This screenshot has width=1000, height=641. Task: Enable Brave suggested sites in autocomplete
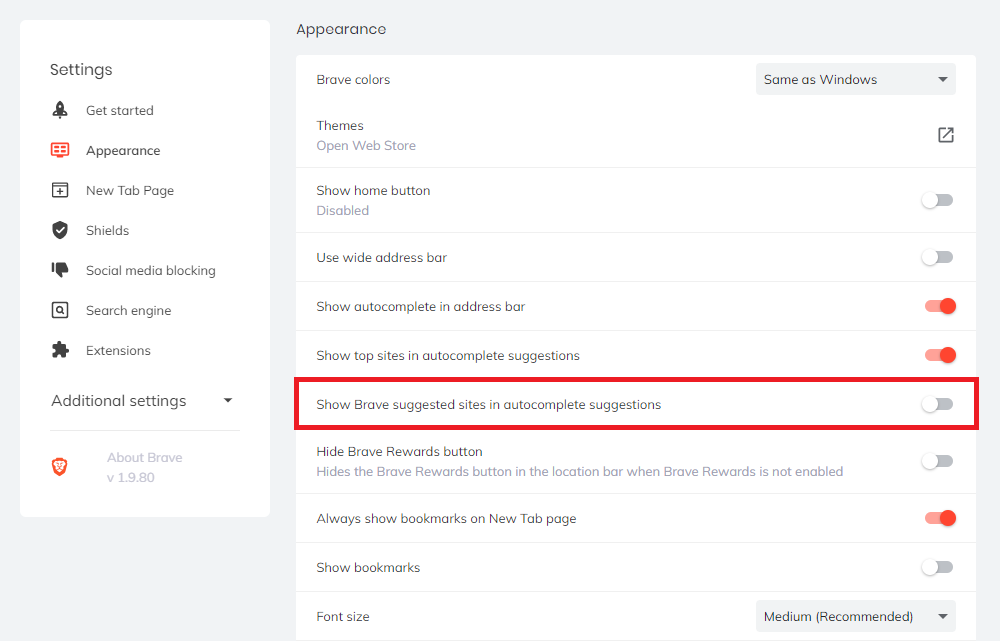point(938,404)
